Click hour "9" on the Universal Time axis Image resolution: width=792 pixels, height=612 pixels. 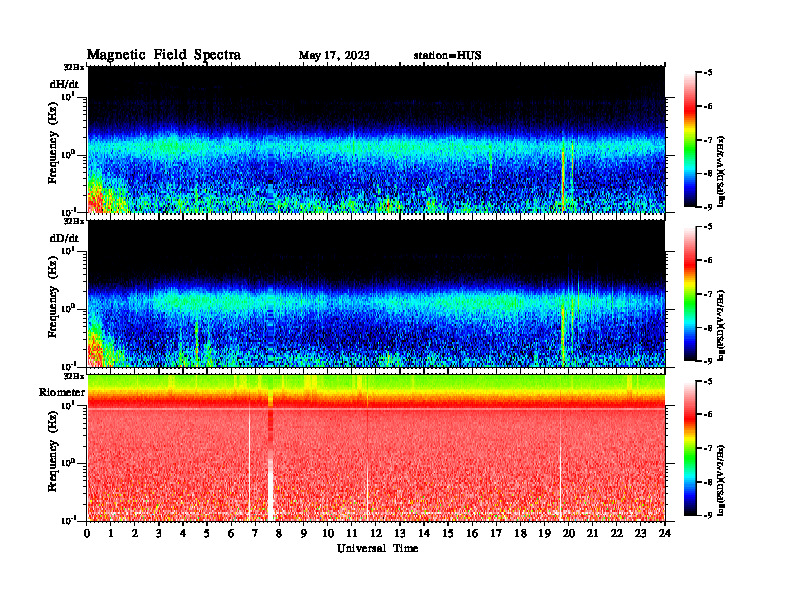(x=303, y=533)
